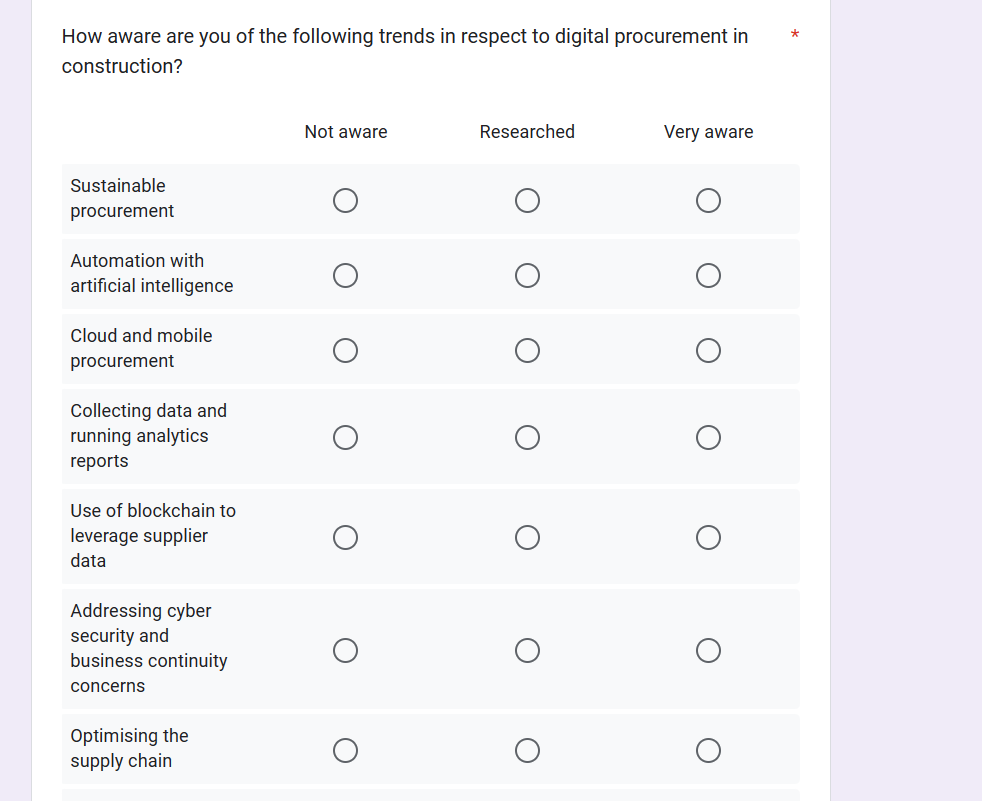
Task: Pick 'Researched' for Cloud and mobile procurement
Action: point(528,350)
